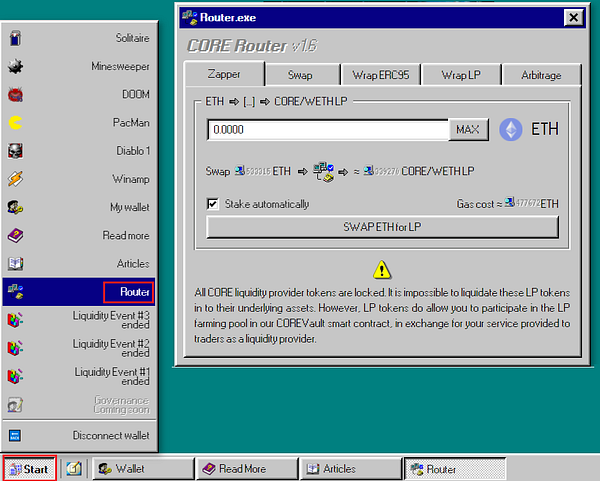Image resolution: width=600 pixels, height=481 pixels.
Task: Select Disconnect wallet in the start menu
Action: tap(80, 435)
